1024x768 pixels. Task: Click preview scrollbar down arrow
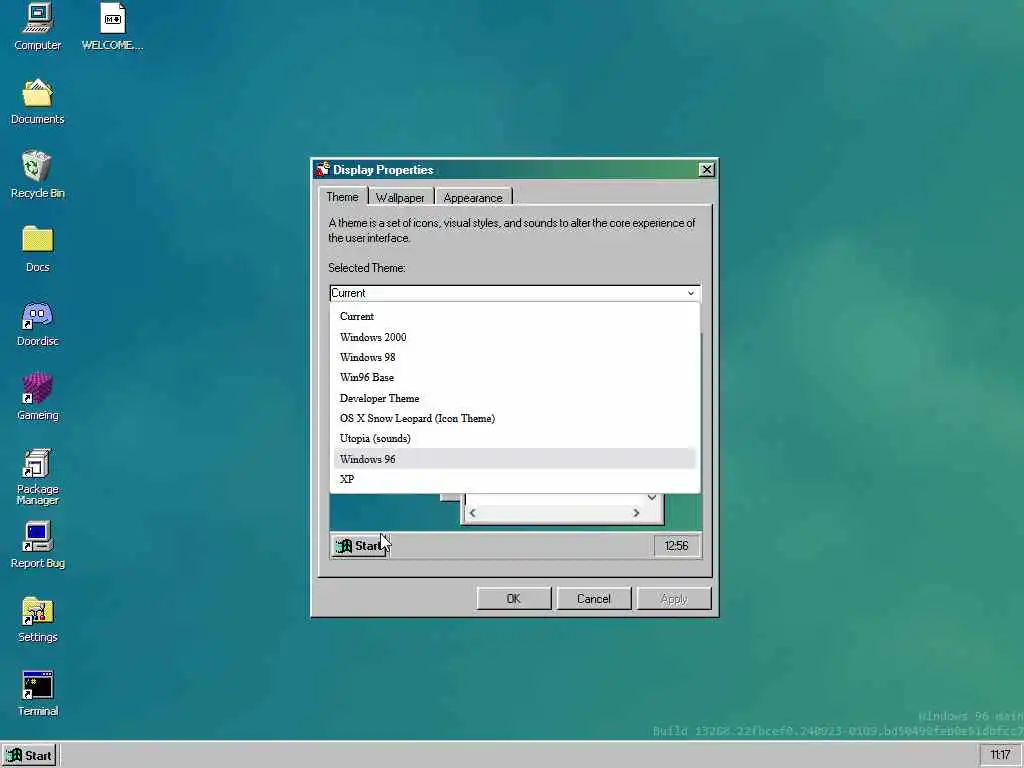652,498
